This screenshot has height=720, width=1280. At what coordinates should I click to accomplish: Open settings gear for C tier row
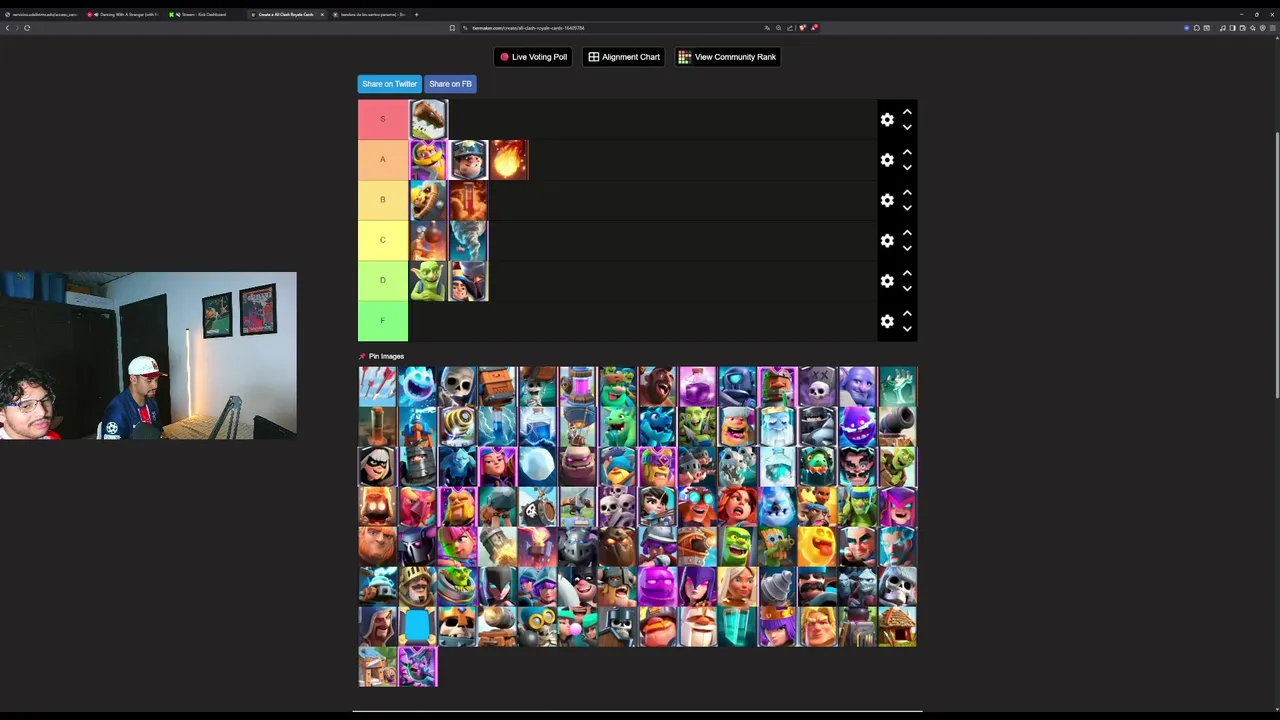pos(887,240)
